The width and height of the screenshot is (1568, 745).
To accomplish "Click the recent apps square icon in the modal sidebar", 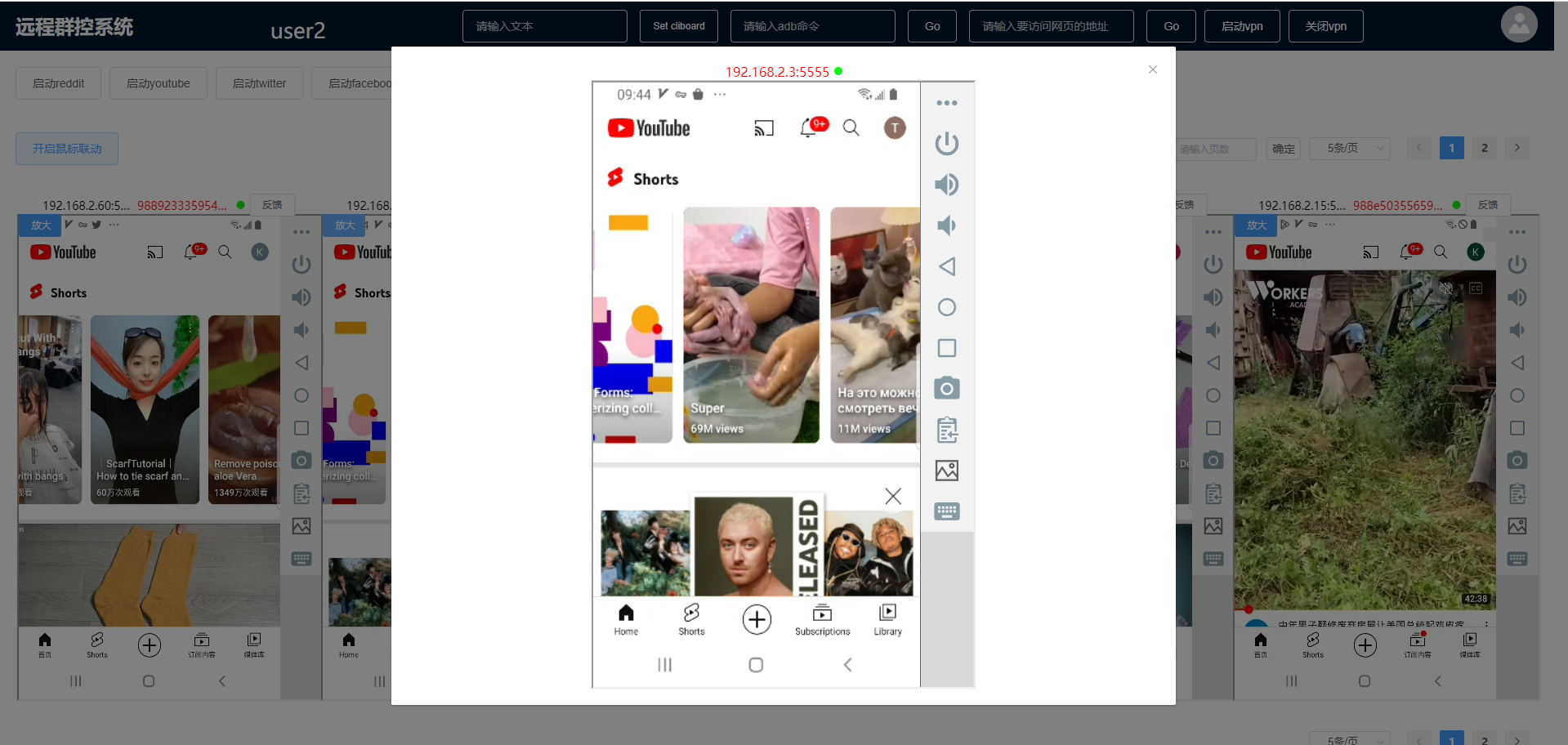I will pyautogui.click(x=946, y=348).
